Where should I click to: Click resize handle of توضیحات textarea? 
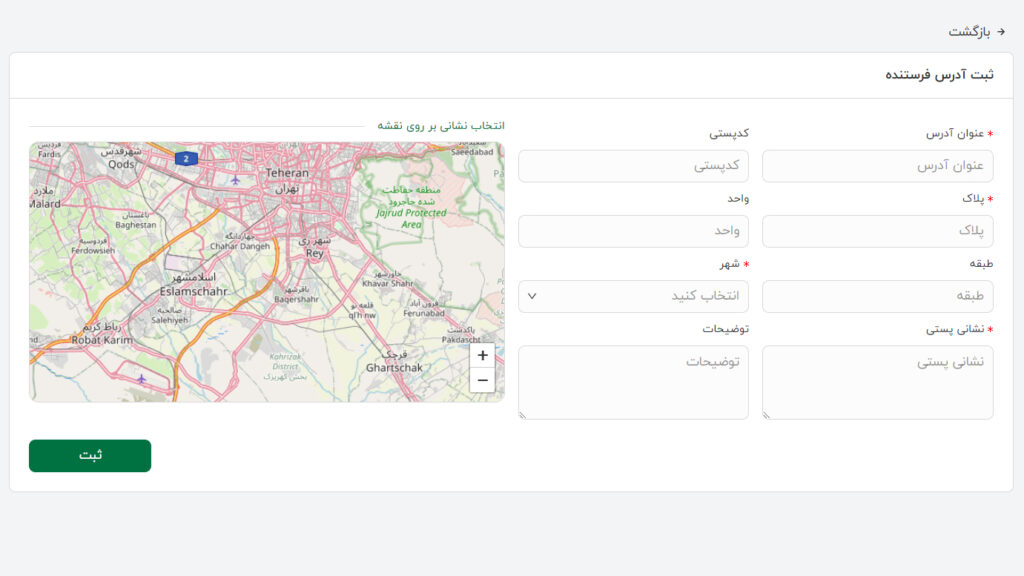[x=523, y=414]
